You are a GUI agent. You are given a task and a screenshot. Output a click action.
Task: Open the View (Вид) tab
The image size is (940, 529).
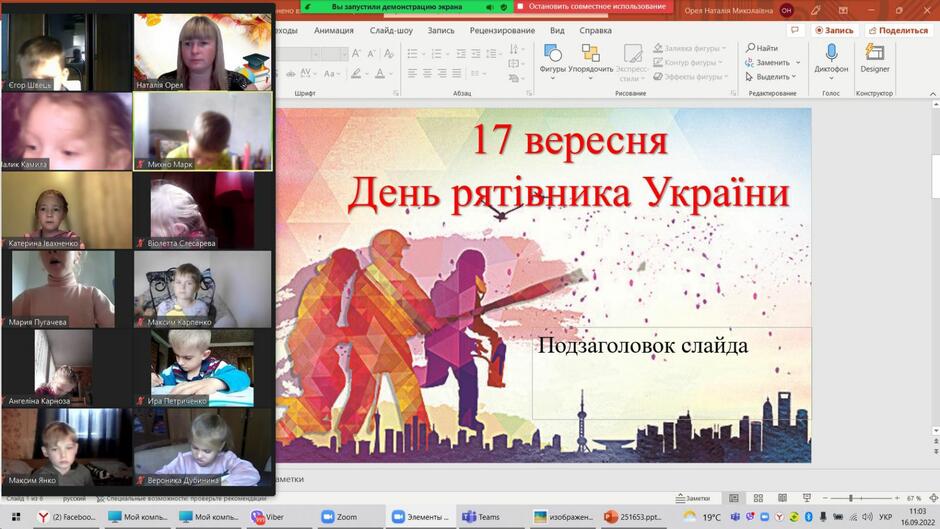pos(557,30)
